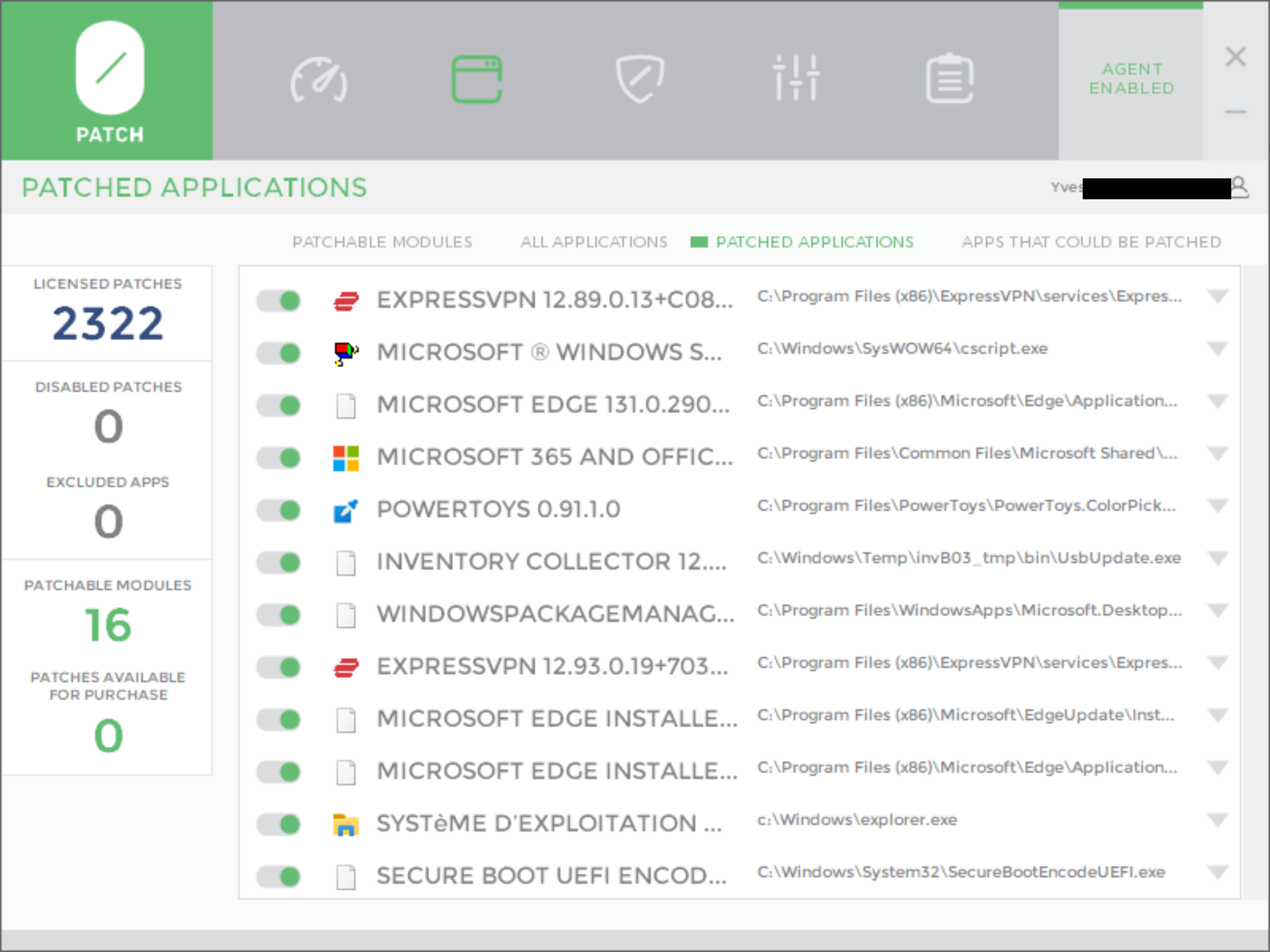Click the Secure Boot UEFI file icon

(x=346, y=876)
